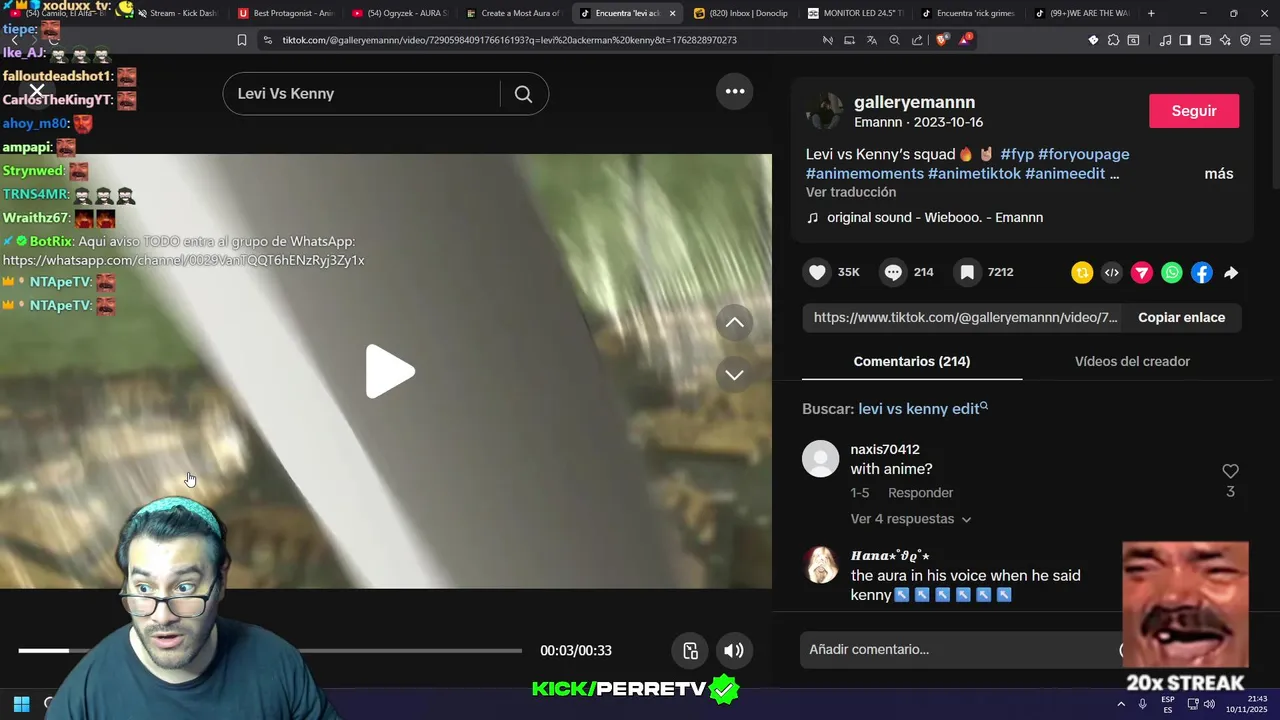Image resolution: width=1280 pixels, height=720 pixels.
Task: Share to WhatsApp icon
Action: pyautogui.click(x=1172, y=272)
